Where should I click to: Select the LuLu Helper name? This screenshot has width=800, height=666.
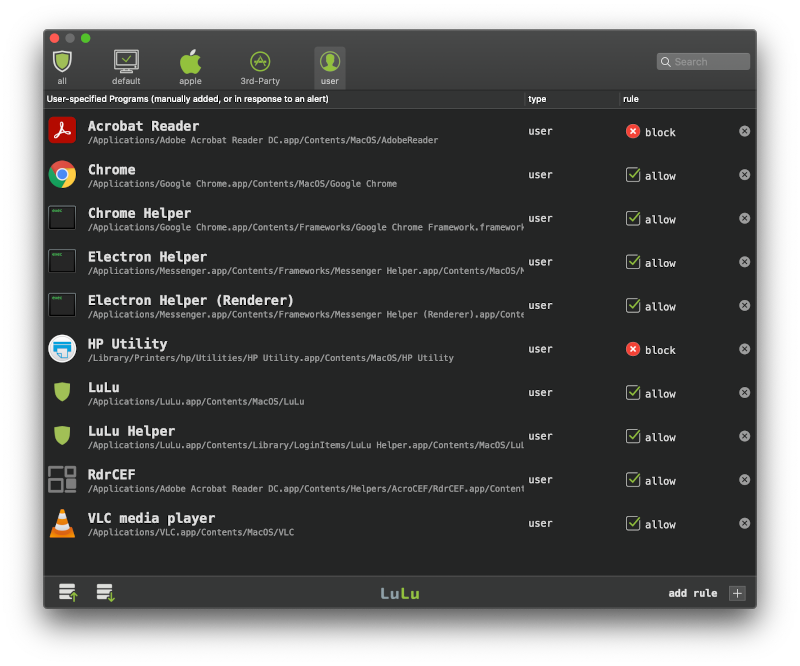pyautogui.click(x=132, y=431)
